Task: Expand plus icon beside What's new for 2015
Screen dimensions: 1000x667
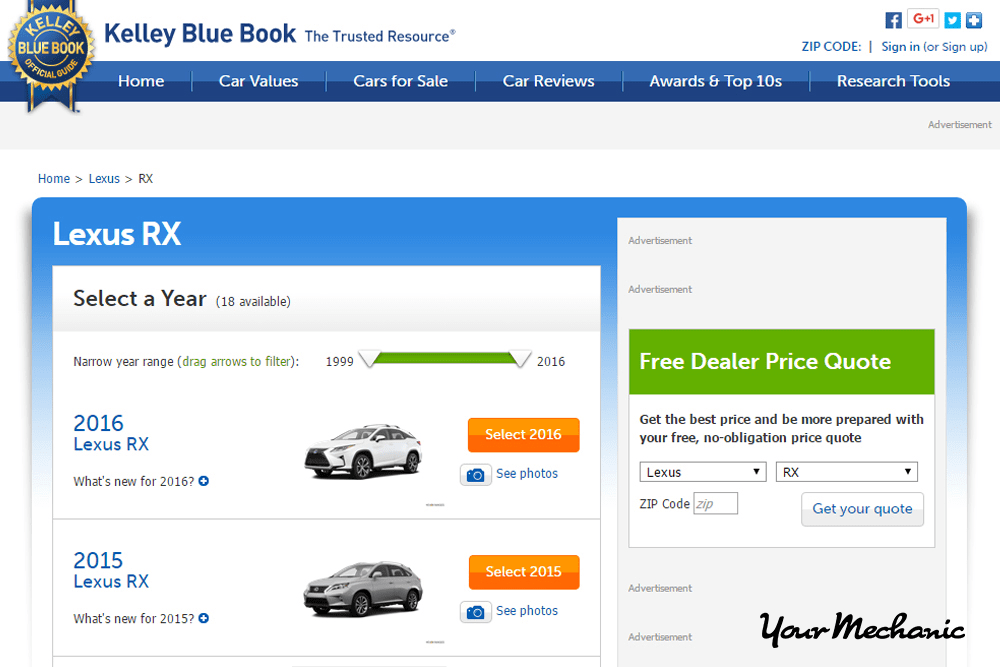Action: tap(203, 618)
